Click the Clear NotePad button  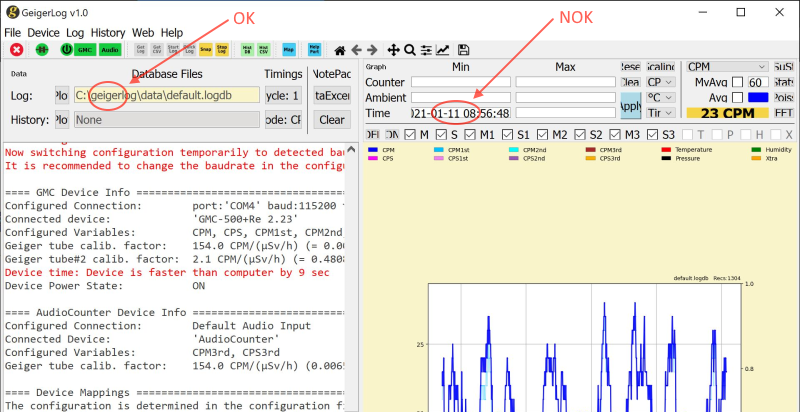tap(332, 120)
